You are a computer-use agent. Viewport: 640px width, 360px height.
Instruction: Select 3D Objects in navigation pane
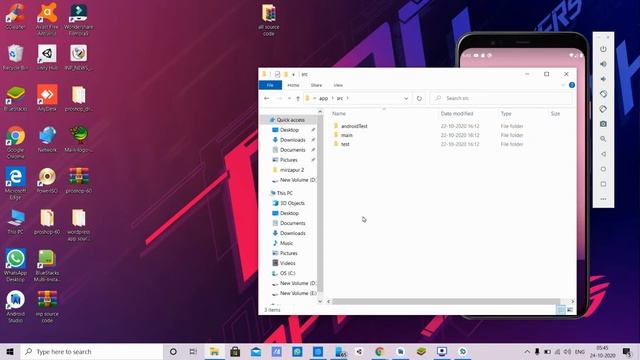coord(292,203)
